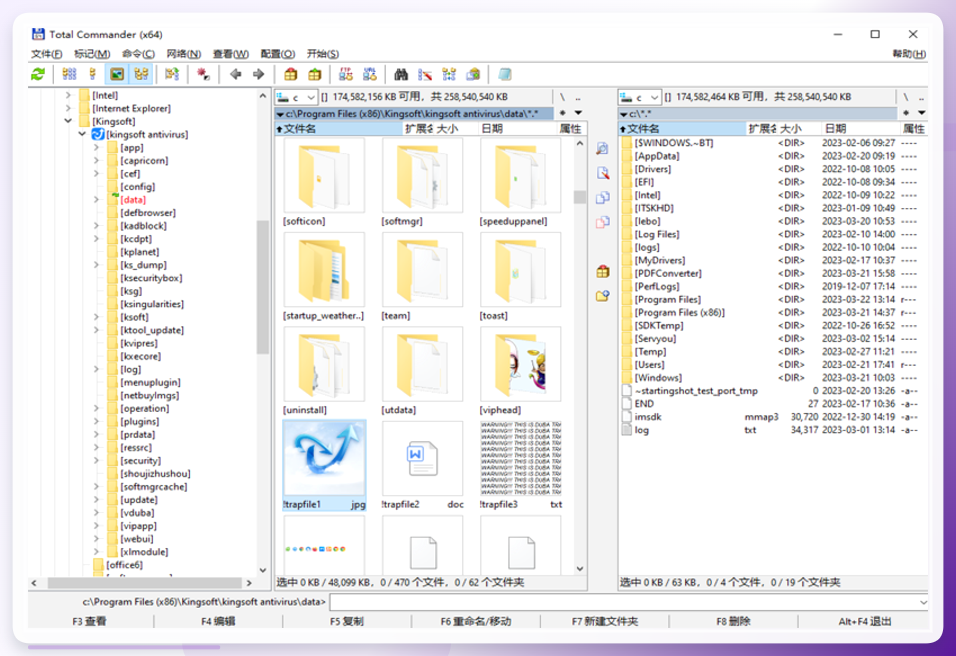Click the middle bar copy icon
This screenshot has height=656, width=956.
[x=602, y=198]
